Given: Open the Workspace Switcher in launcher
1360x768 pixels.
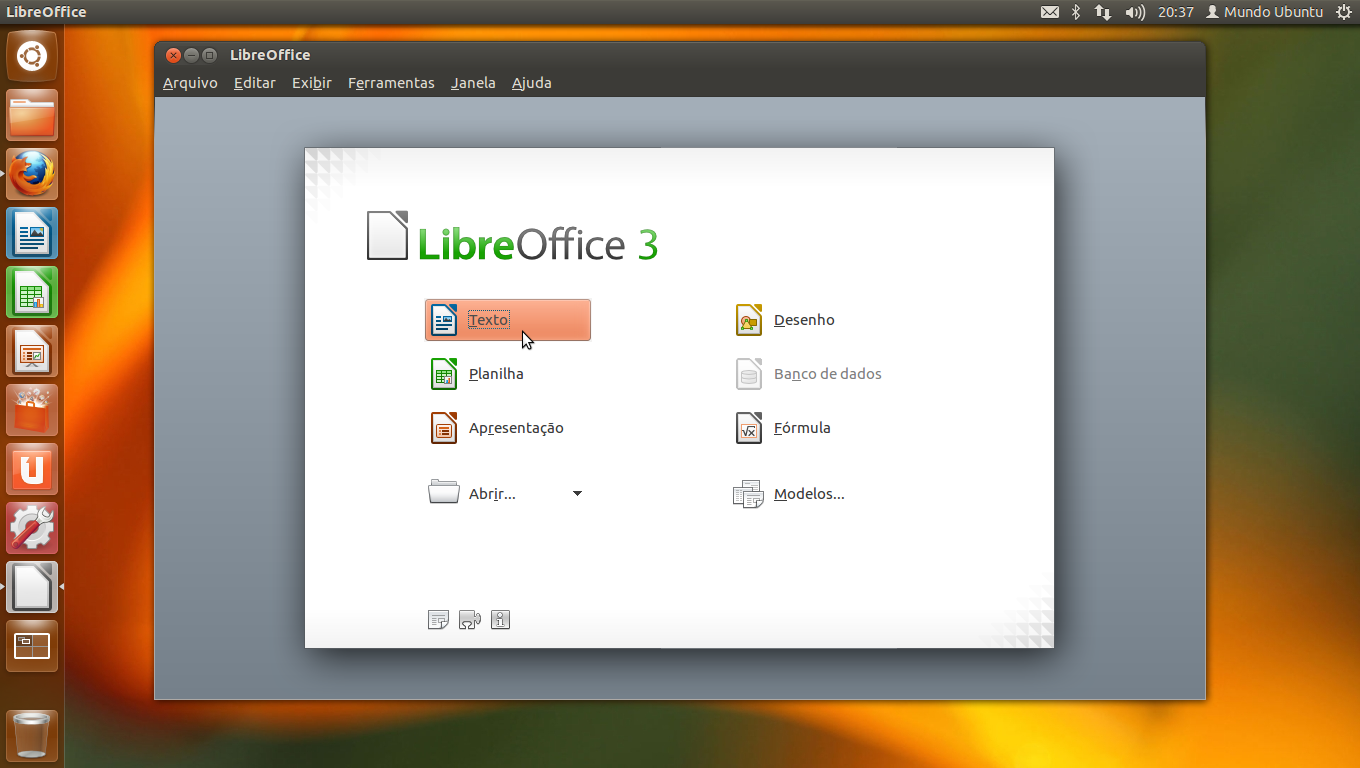Looking at the screenshot, I should pos(32,646).
